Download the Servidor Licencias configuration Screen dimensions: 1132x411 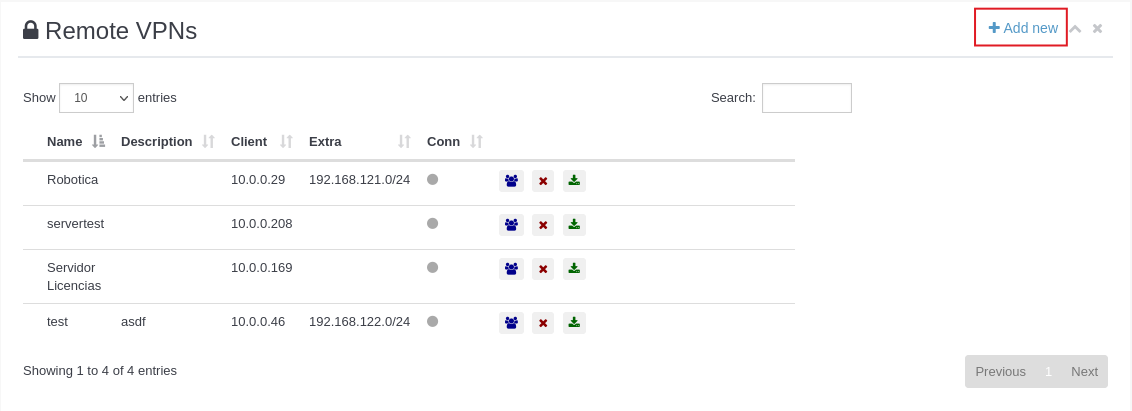574,268
